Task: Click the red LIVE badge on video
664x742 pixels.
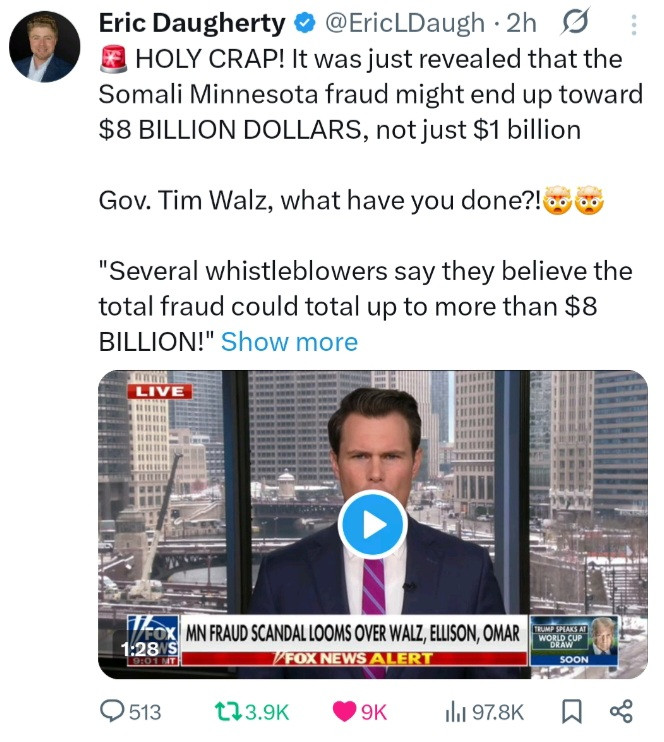Action: [x=158, y=391]
